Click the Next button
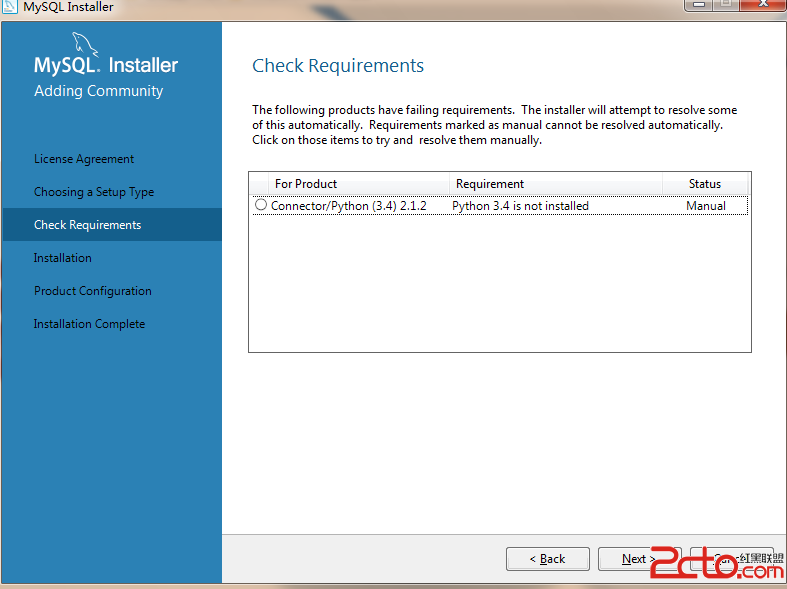 point(639,558)
